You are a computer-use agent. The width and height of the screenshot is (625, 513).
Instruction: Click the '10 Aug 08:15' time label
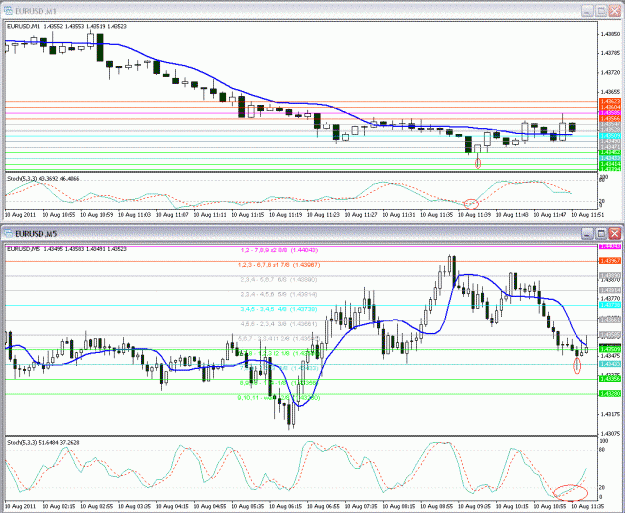(399, 507)
